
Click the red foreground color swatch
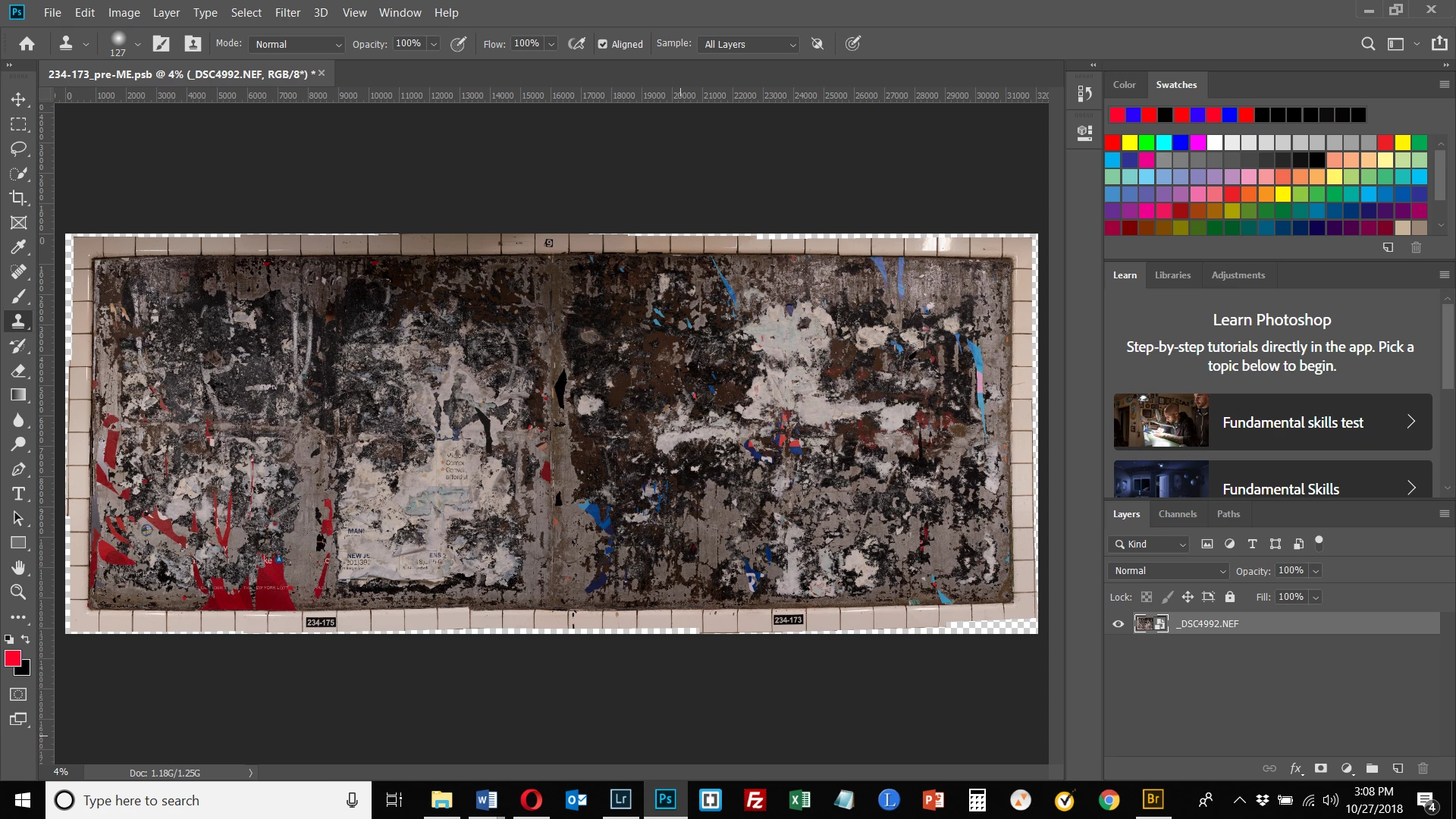click(12, 657)
